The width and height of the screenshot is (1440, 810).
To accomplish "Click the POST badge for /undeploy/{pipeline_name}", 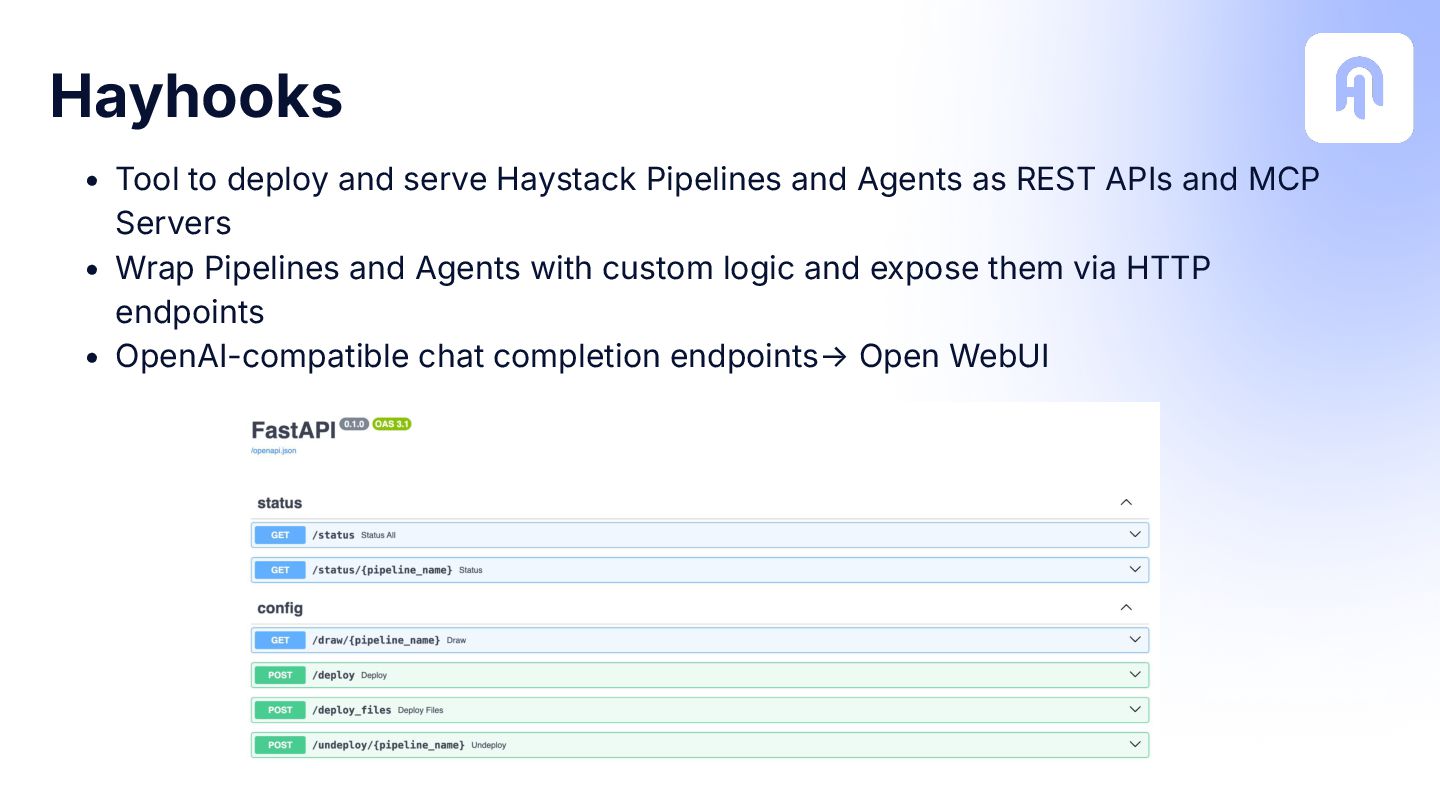I will coord(280,745).
